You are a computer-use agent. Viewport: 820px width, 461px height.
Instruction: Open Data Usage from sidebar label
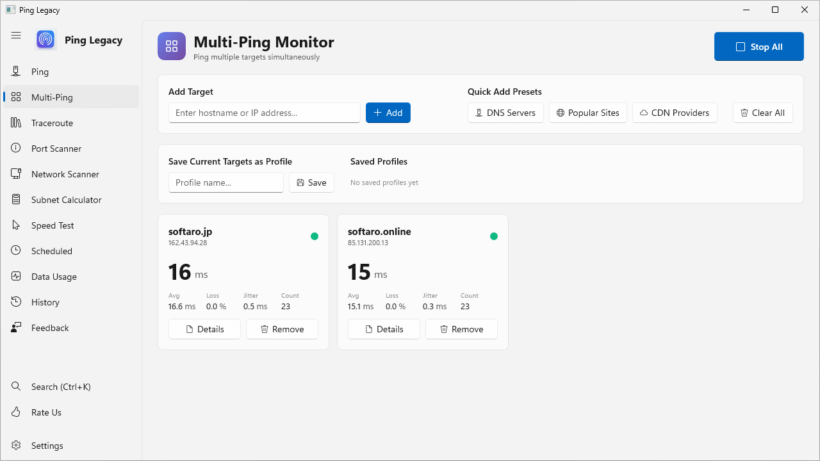pyautogui.click(x=54, y=276)
